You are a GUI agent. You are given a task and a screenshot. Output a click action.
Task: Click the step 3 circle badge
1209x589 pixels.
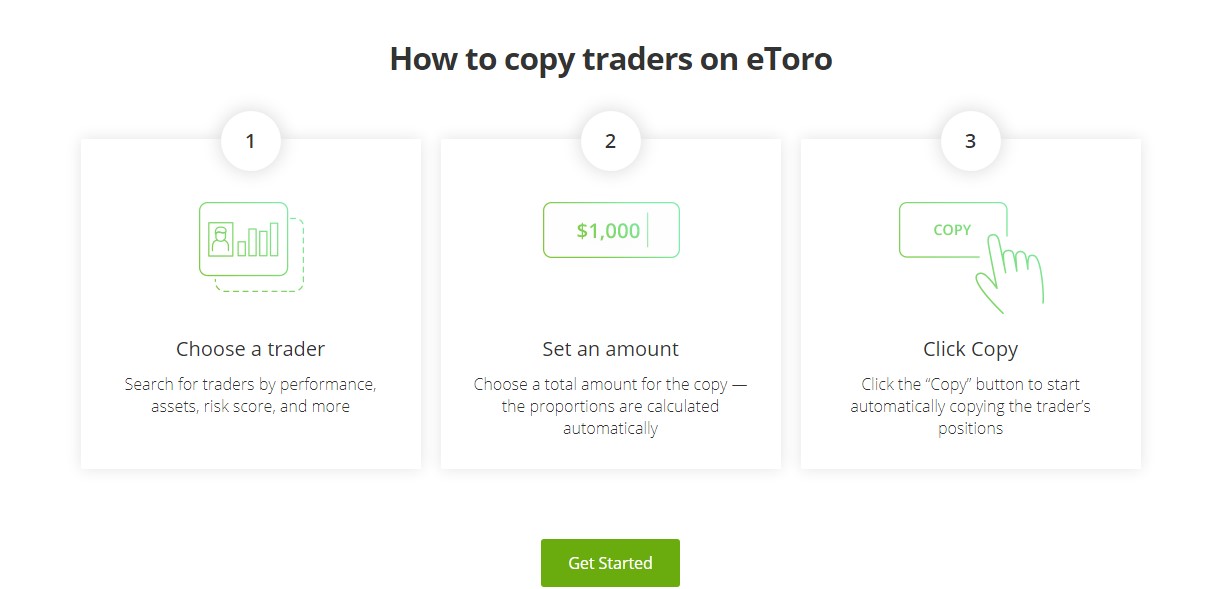click(x=970, y=140)
